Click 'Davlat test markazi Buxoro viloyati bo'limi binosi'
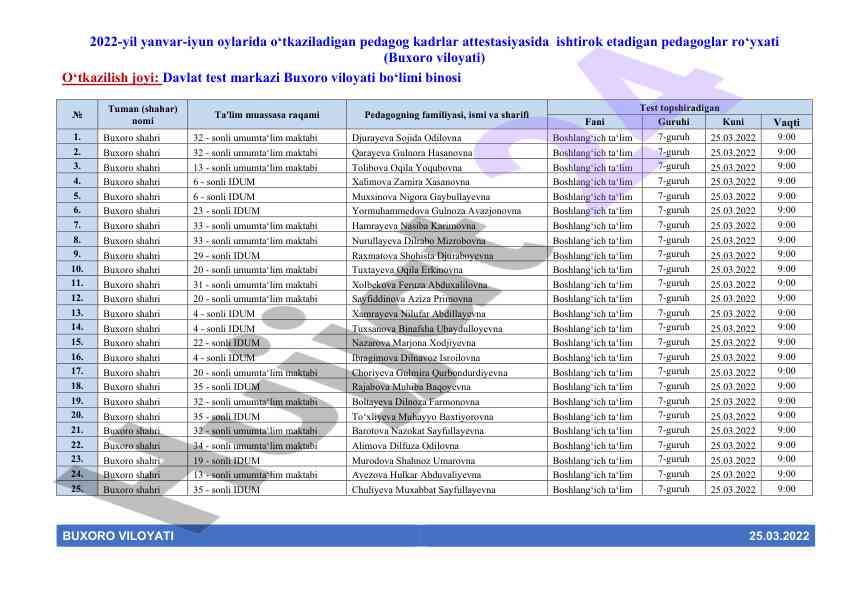The height and width of the screenshot is (596, 842). [311, 78]
